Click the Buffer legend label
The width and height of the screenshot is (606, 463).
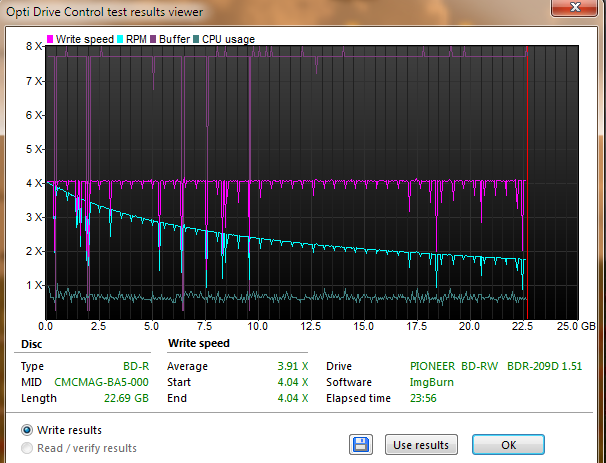174,39
